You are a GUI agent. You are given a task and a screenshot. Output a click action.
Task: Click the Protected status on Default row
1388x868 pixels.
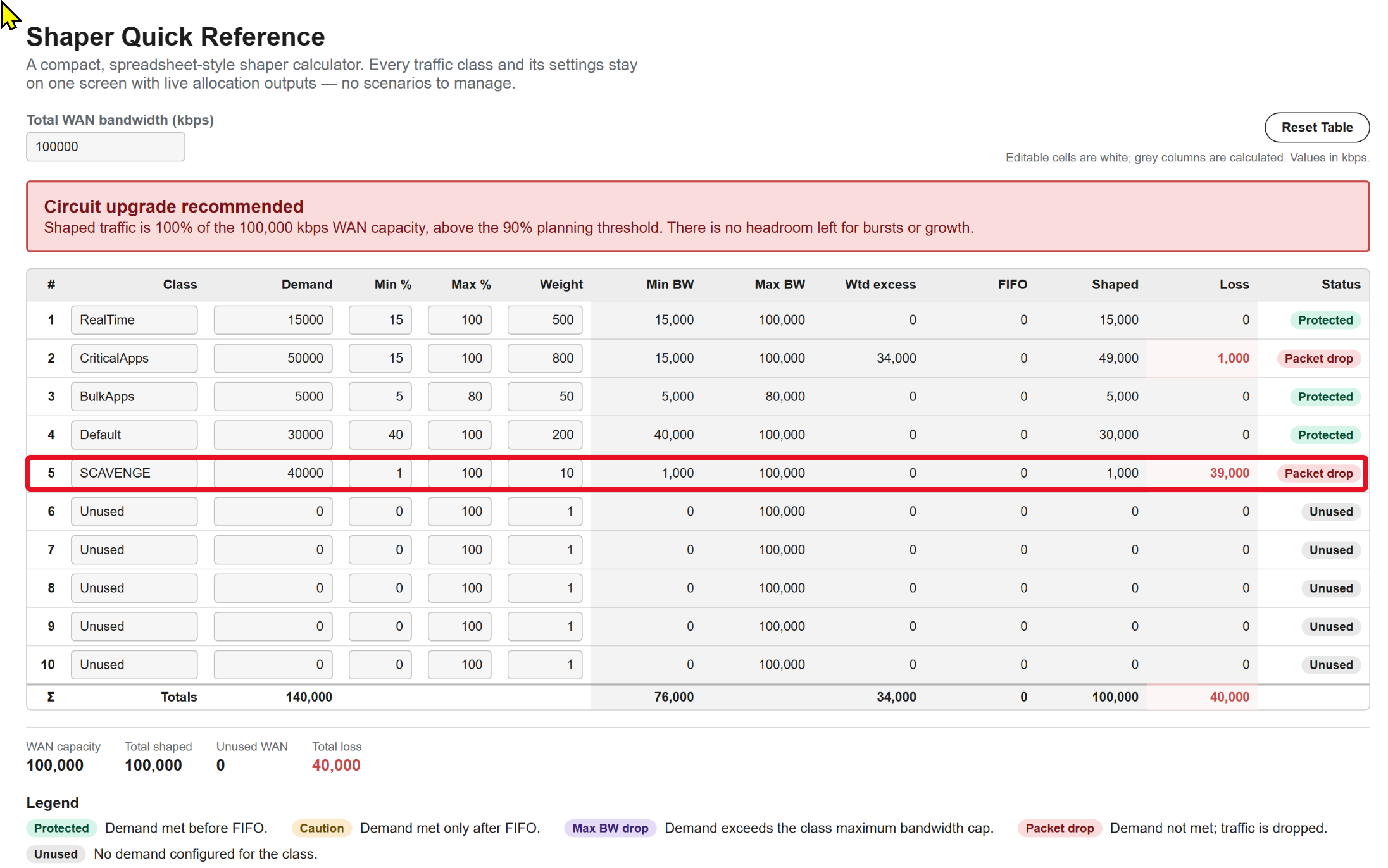1325,435
